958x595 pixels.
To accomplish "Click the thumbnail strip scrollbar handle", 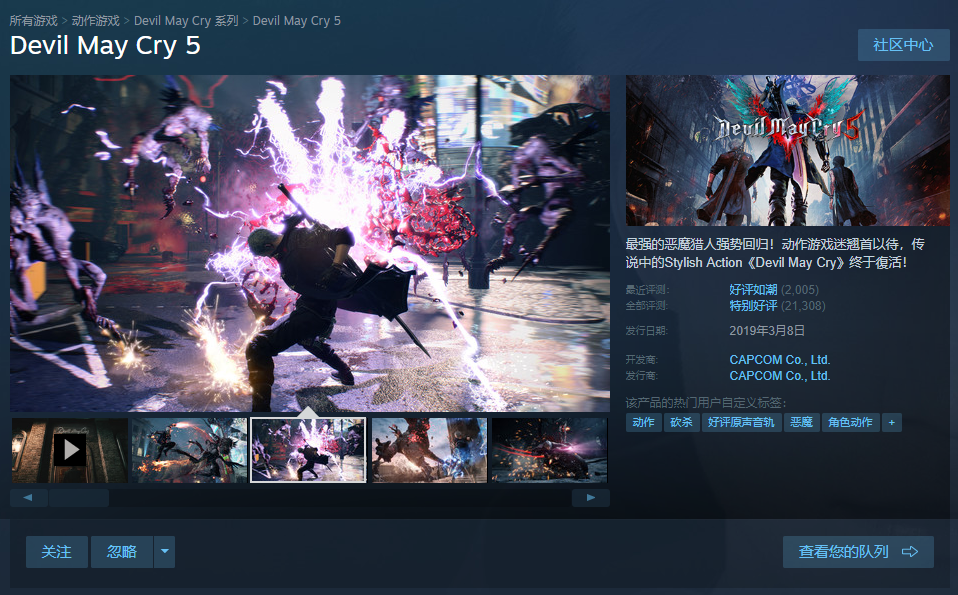I will (x=79, y=497).
